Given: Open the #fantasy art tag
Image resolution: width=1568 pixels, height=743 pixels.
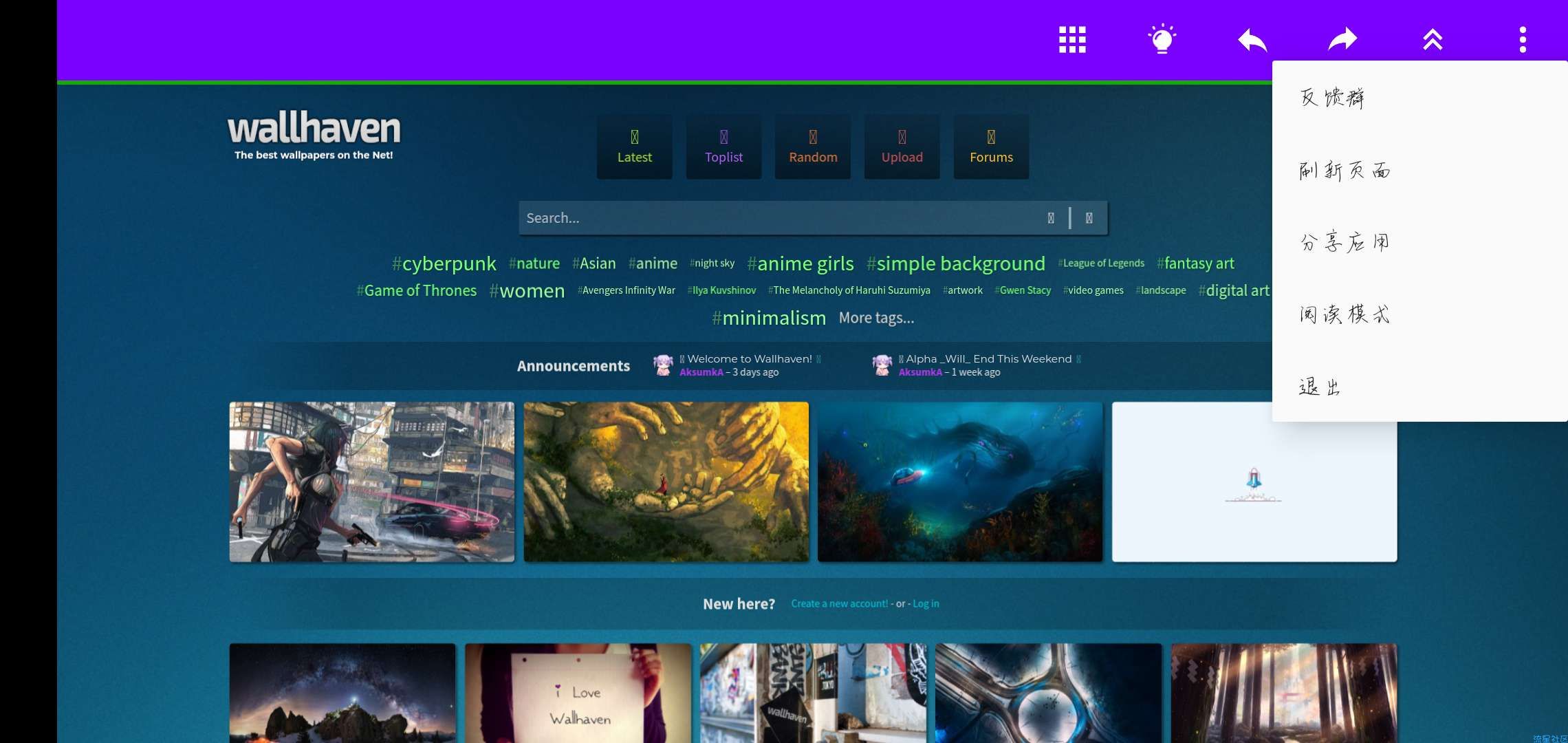Looking at the screenshot, I should 1195,263.
